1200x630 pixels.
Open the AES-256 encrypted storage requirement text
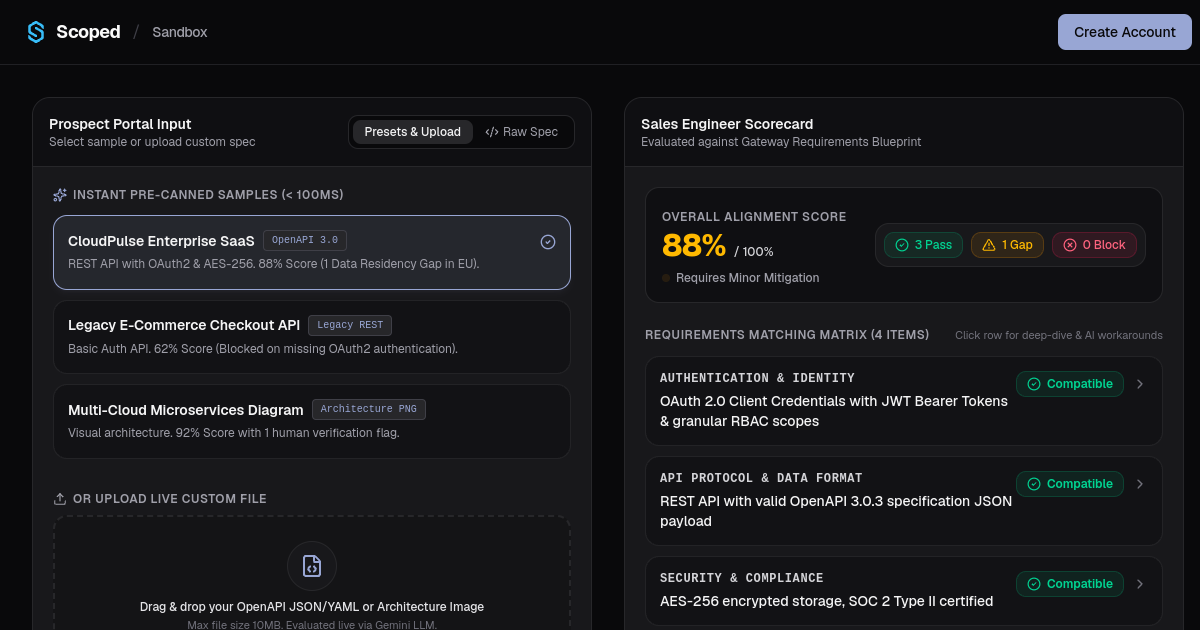pyautogui.click(x=826, y=601)
